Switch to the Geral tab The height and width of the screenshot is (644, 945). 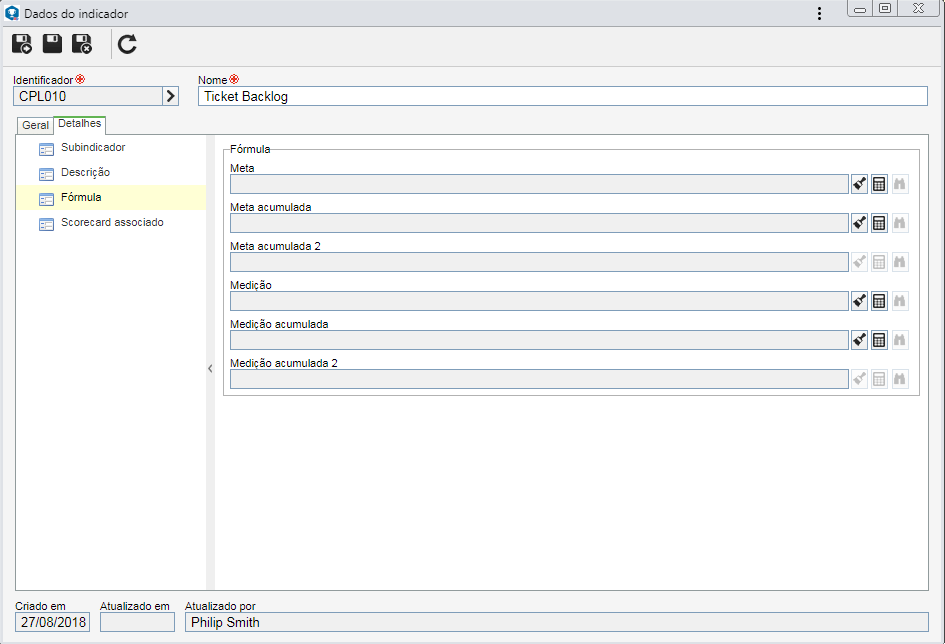point(35,125)
